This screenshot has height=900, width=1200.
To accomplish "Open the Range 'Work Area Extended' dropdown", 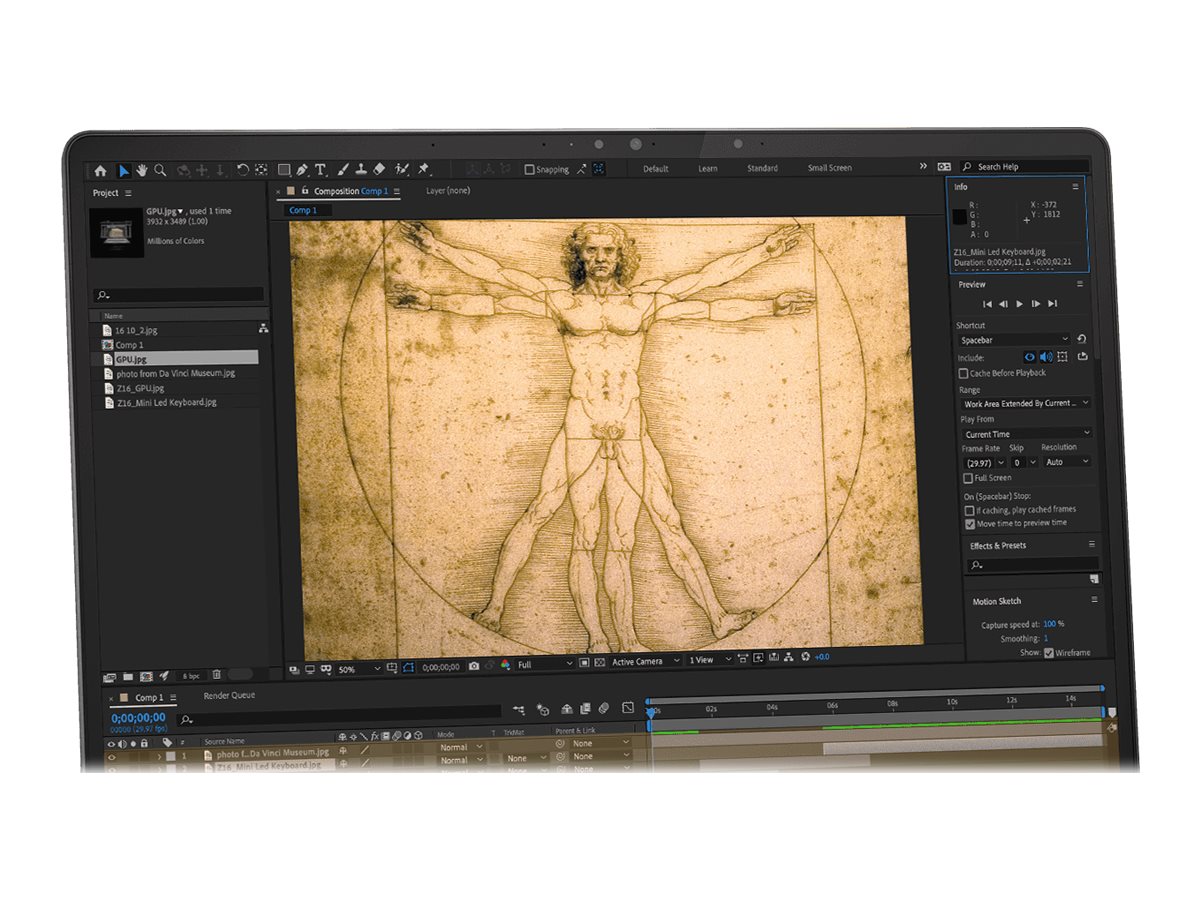I will pos(1026,404).
